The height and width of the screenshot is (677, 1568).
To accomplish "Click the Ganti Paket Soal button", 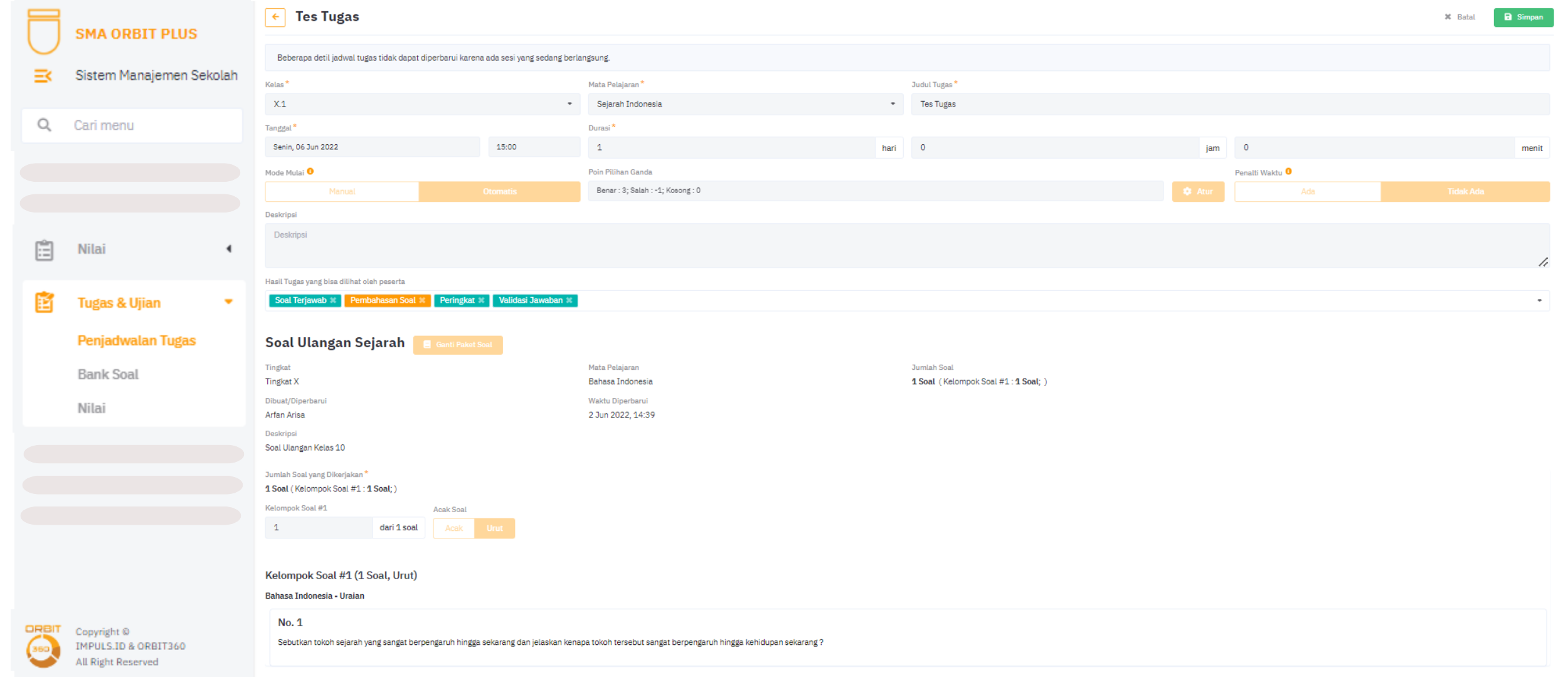I will tap(458, 345).
